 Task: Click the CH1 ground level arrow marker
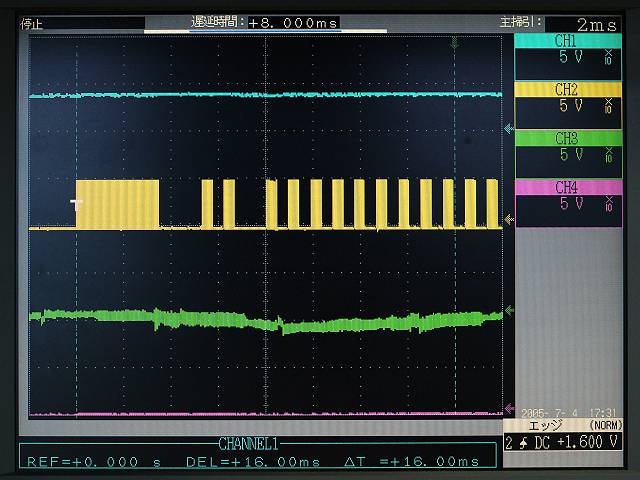[509, 128]
